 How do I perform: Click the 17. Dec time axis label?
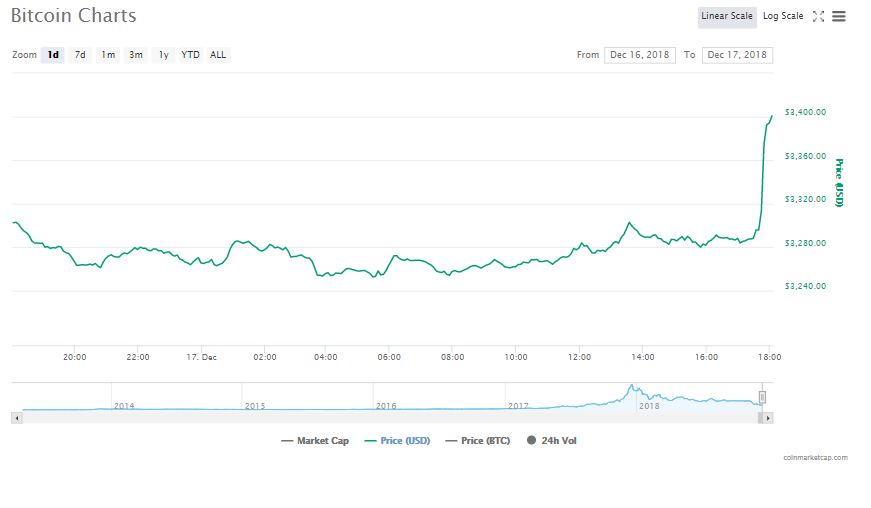pyautogui.click(x=201, y=357)
